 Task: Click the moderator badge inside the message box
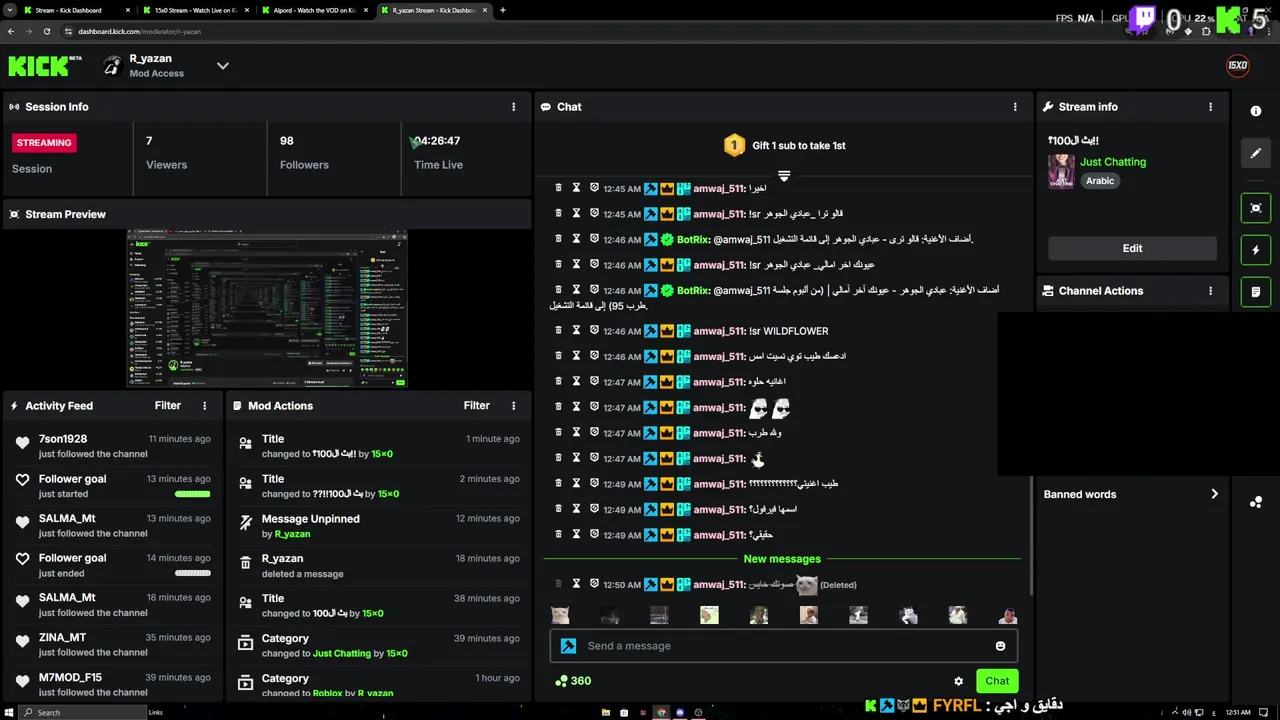(x=568, y=646)
